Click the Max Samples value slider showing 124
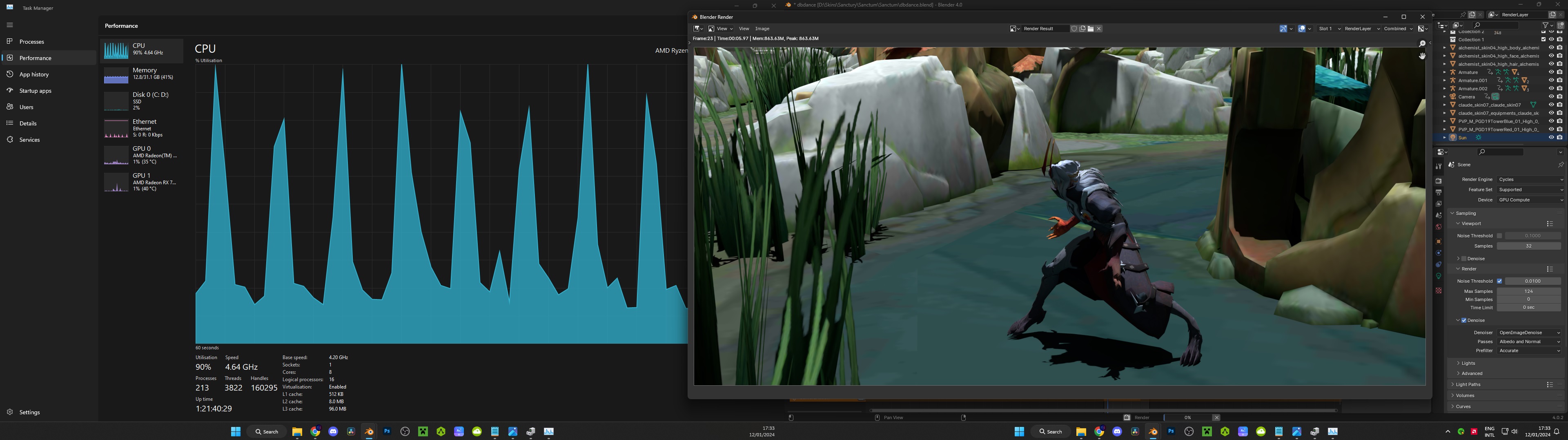1568x440 pixels. coord(1528,291)
